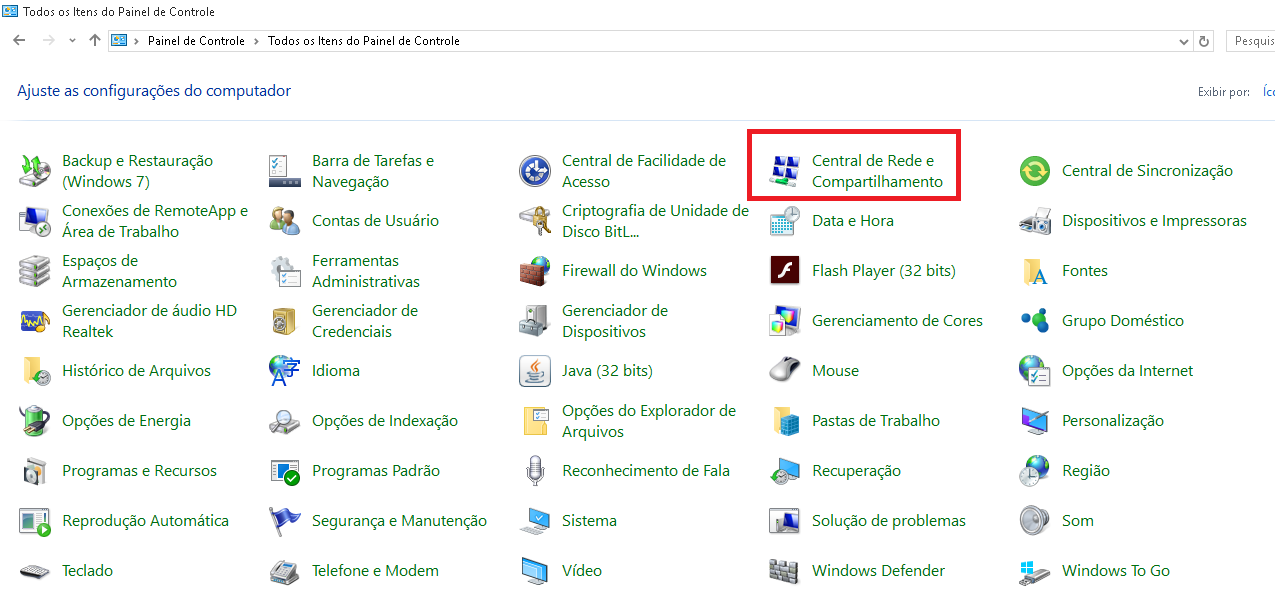The width and height of the screenshot is (1275, 616).
Task: Click the Som speaker icon
Action: 1035,521
